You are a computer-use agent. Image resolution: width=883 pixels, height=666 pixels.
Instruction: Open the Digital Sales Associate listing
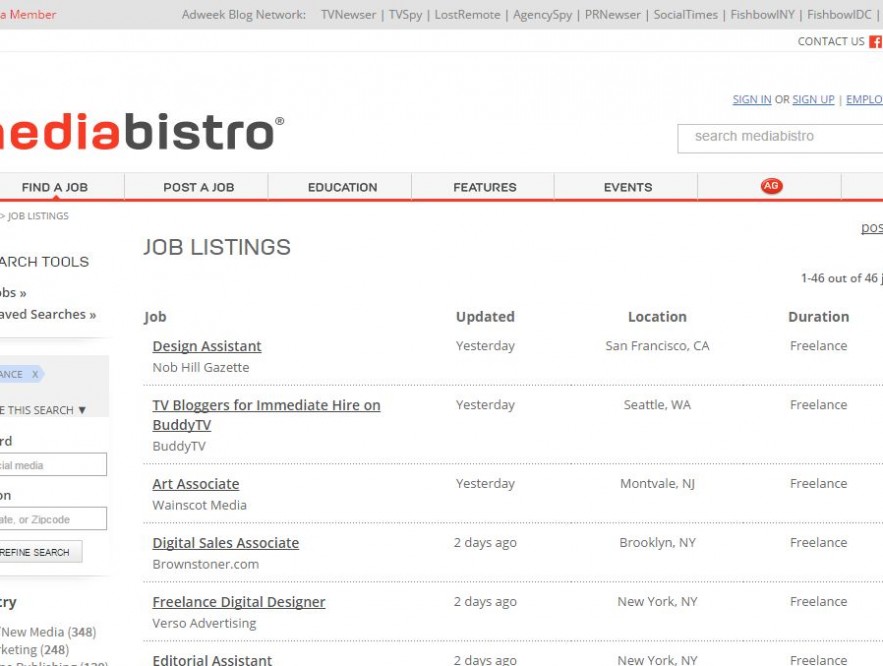point(225,543)
